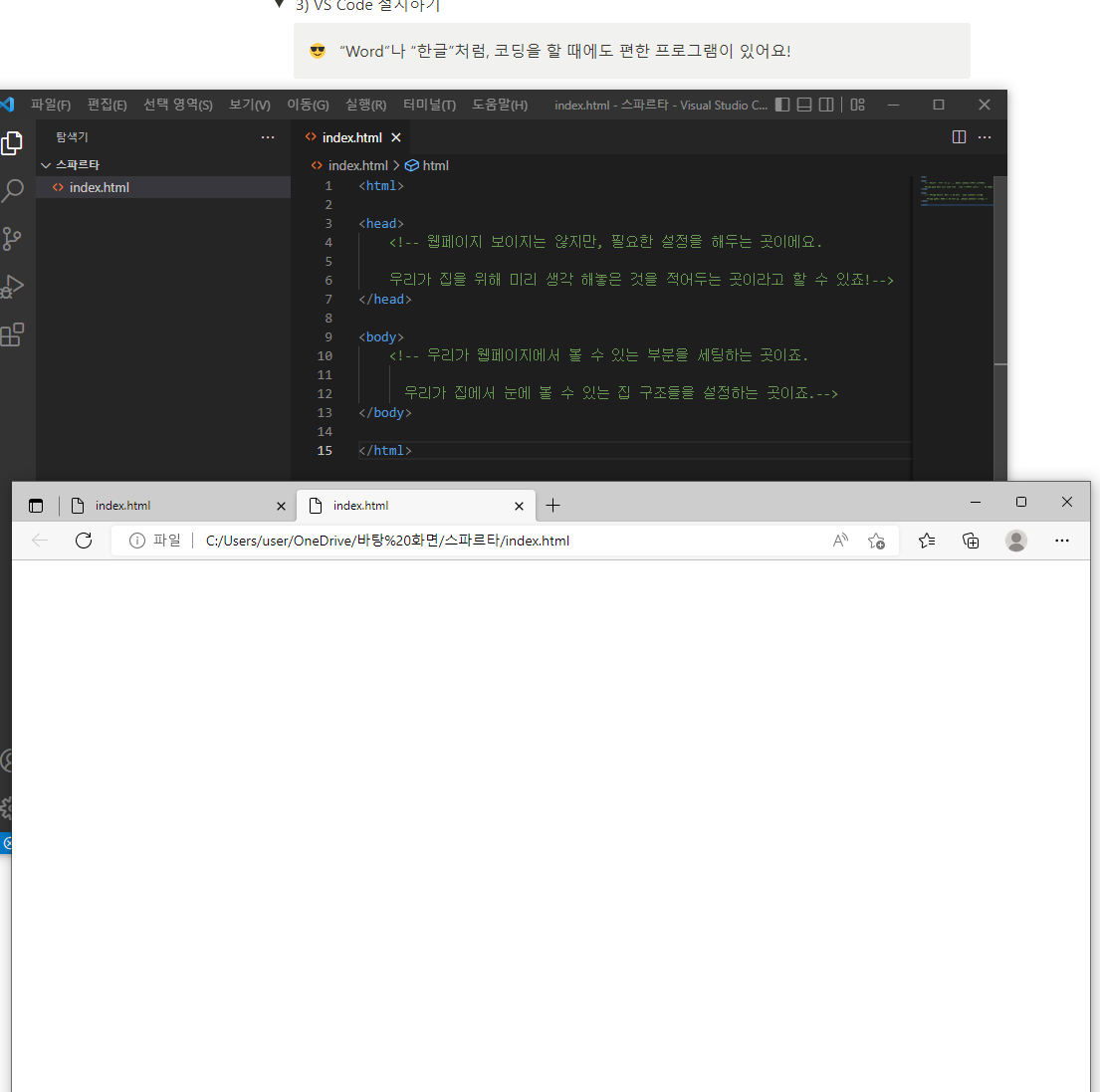Click the VS Code logo icon in title bar
The width and height of the screenshot is (1100, 1092).
click(7, 105)
